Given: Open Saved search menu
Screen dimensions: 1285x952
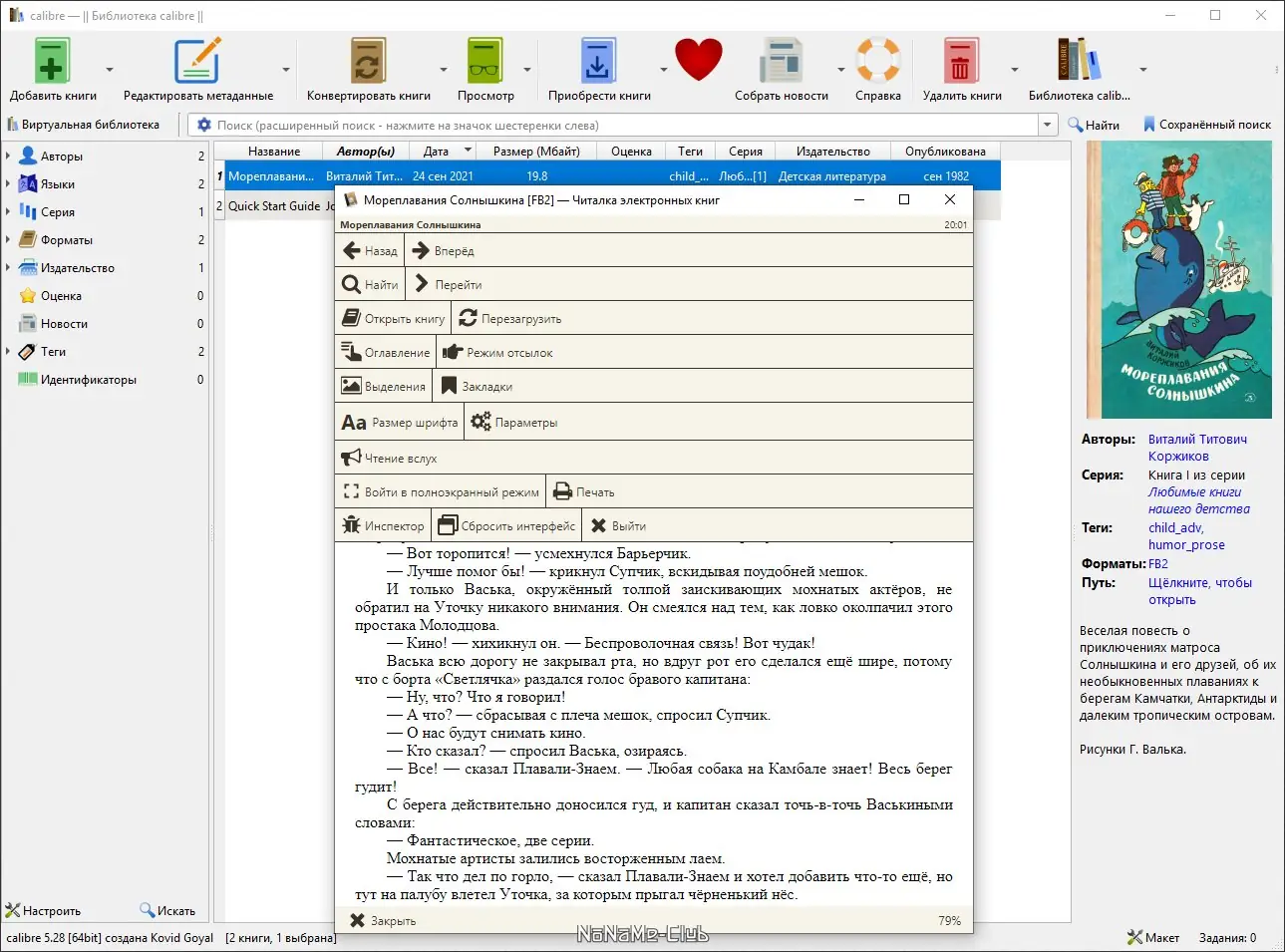Looking at the screenshot, I should click(x=1207, y=125).
